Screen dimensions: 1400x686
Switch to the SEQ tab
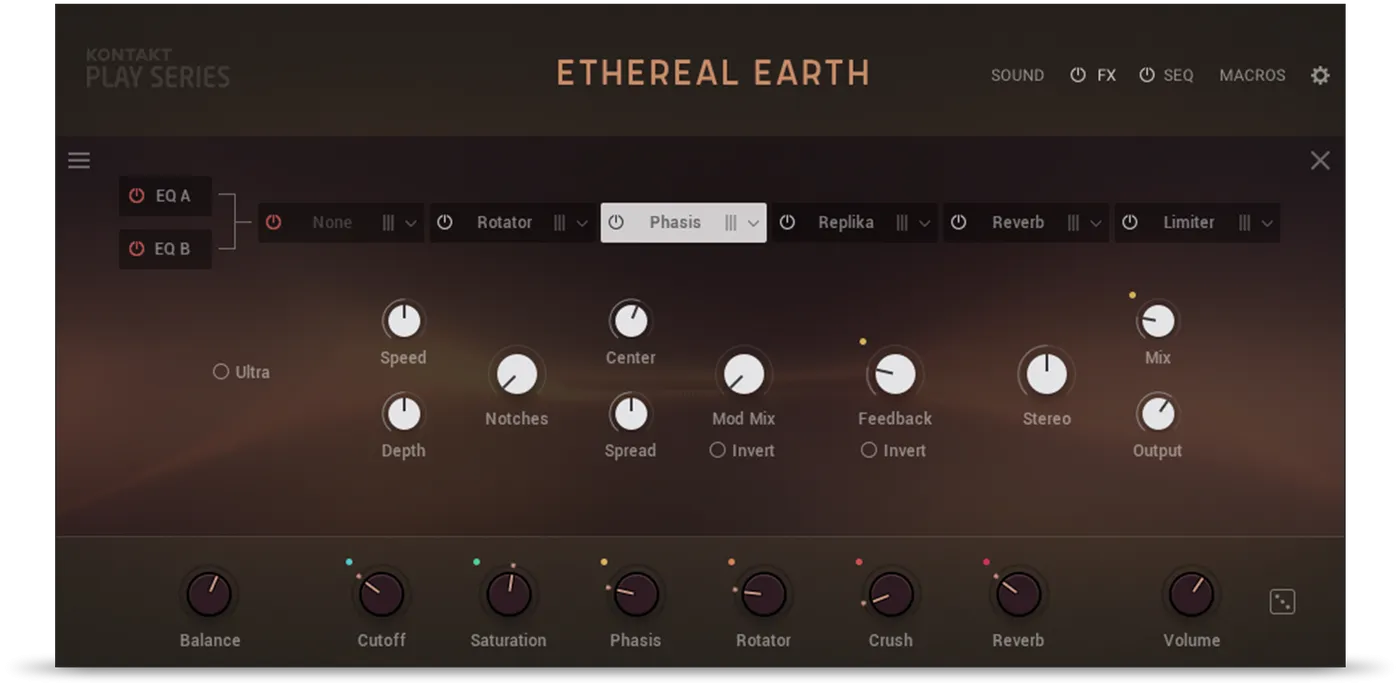coord(1178,75)
